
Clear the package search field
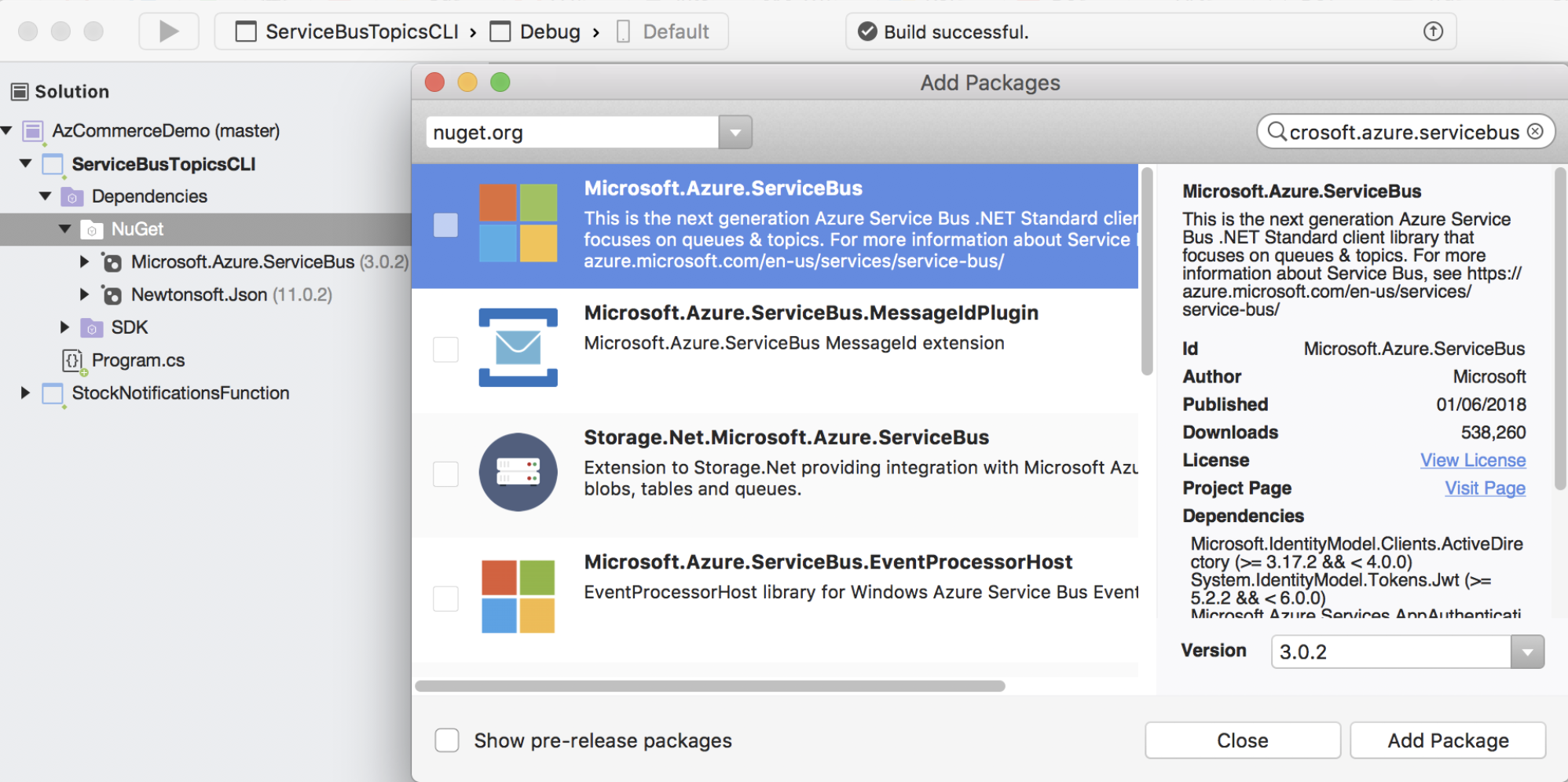tap(1535, 131)
